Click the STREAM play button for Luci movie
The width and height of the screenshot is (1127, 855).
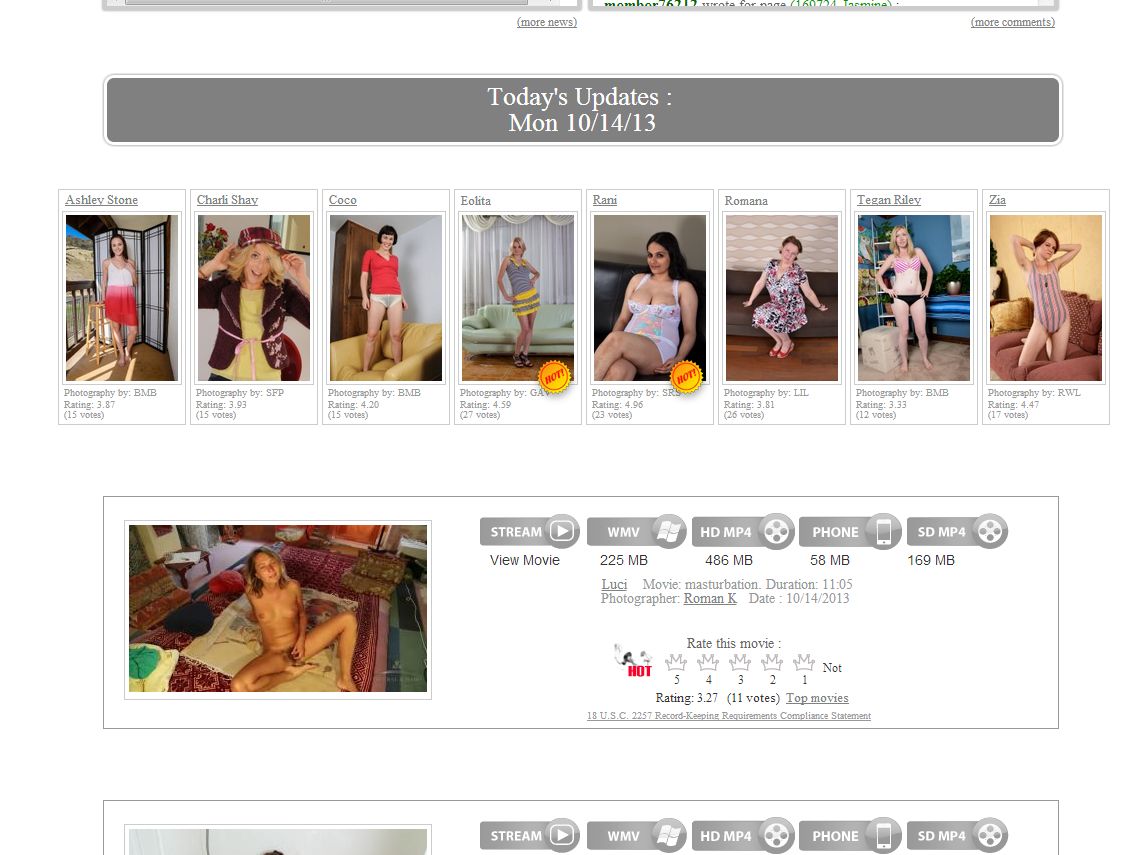coord(529,531)
